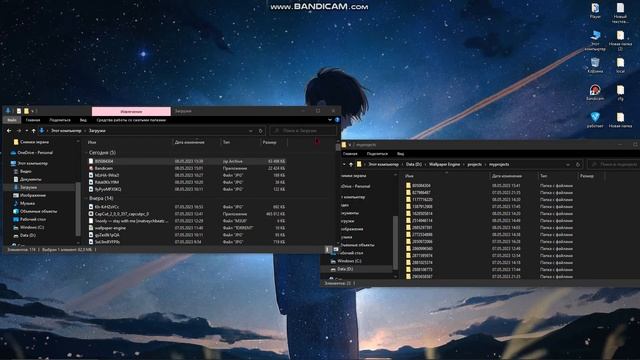Open the Вид tab in the Загрузки window
The height and width of the screenshot is (360, 640).
(83, 120)
